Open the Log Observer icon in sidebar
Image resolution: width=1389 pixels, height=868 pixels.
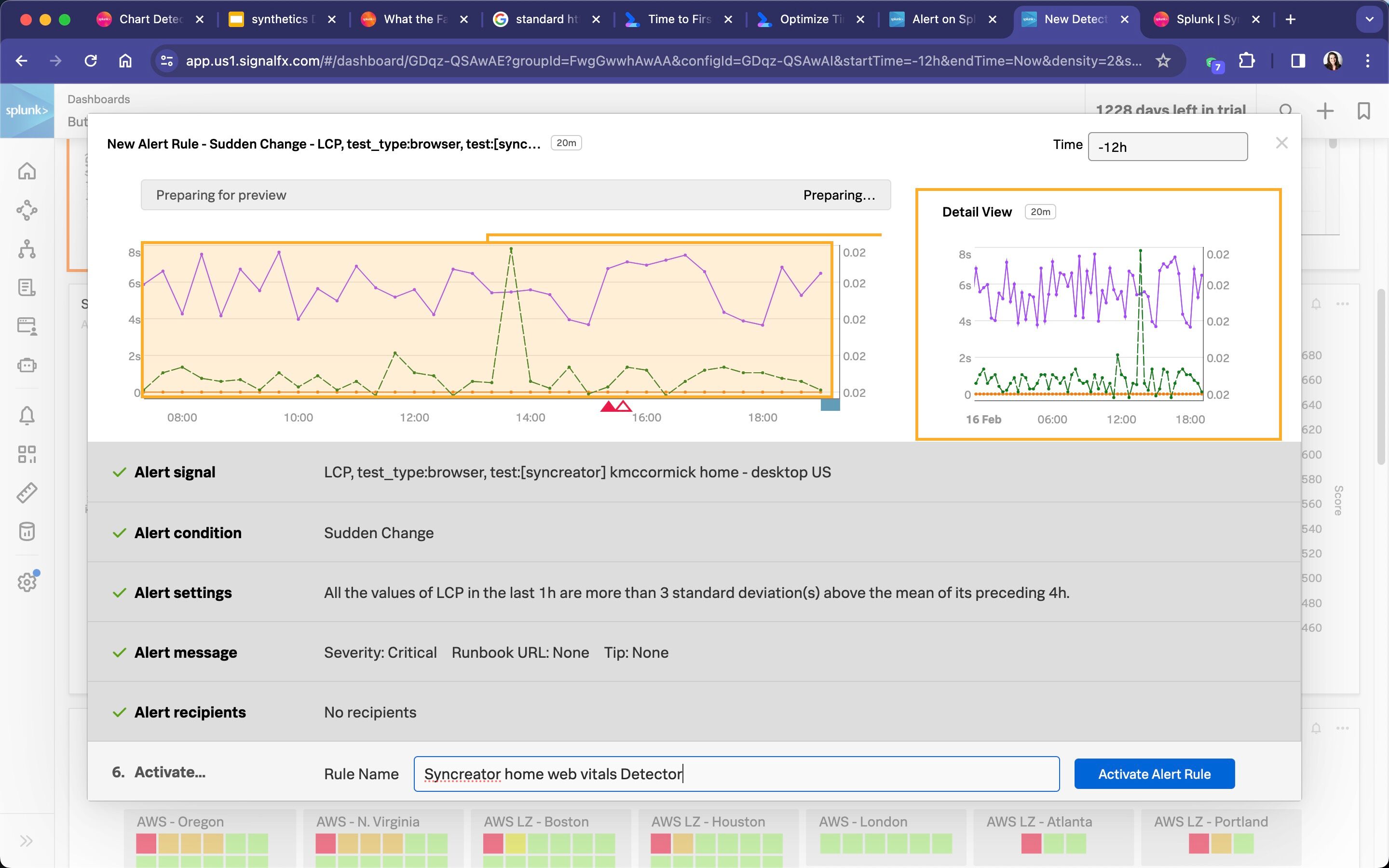tap(27, 287)
